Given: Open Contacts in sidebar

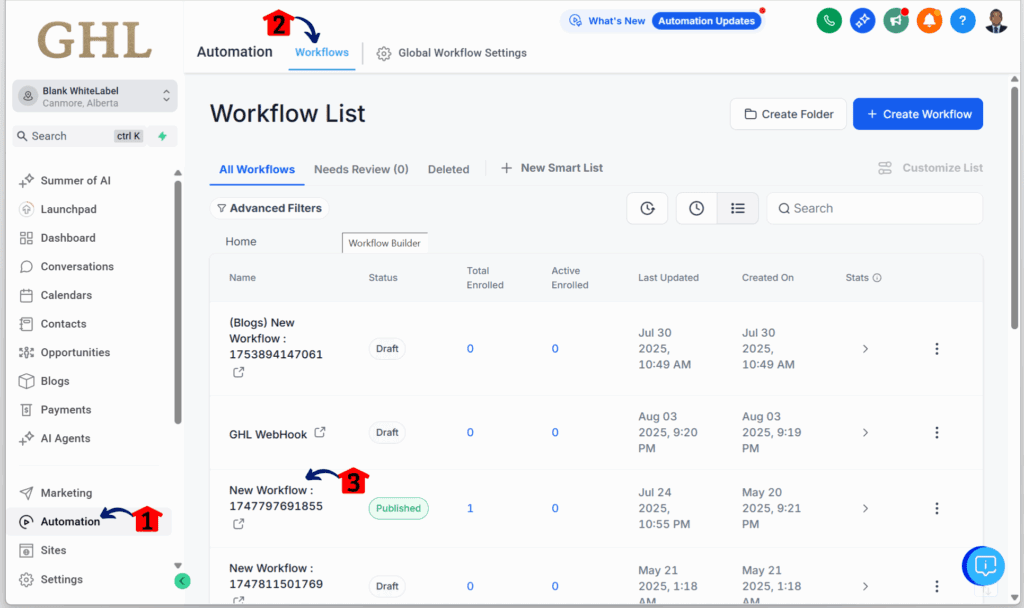Looking at the screenshot, I should (x=63, y=324).
